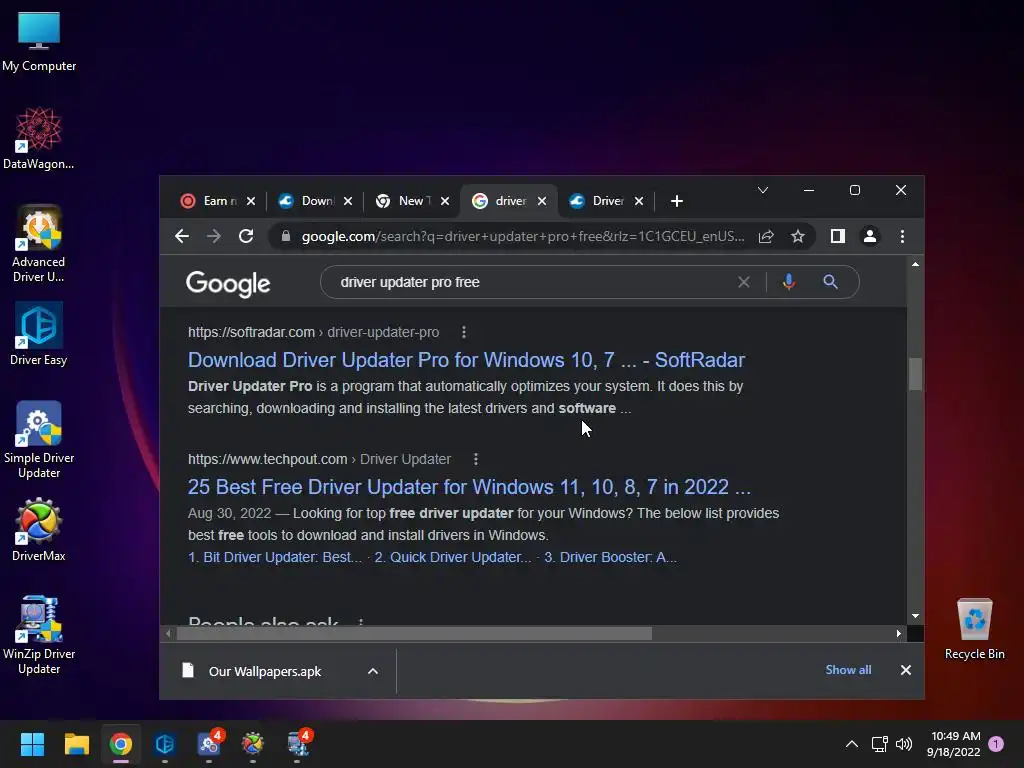Open Chrome three-dot menu
The image size is (1024, 768).
[902, 236]
